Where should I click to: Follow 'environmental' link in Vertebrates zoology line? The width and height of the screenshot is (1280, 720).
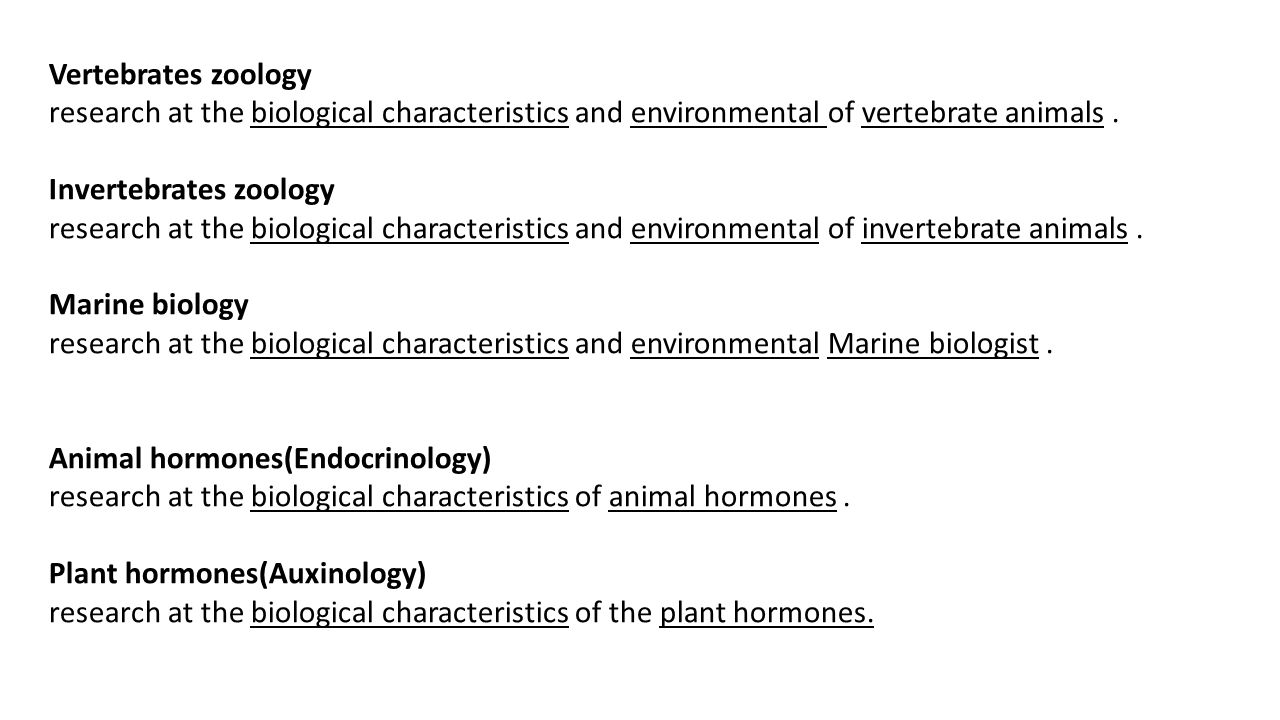[x=728, y=114]
